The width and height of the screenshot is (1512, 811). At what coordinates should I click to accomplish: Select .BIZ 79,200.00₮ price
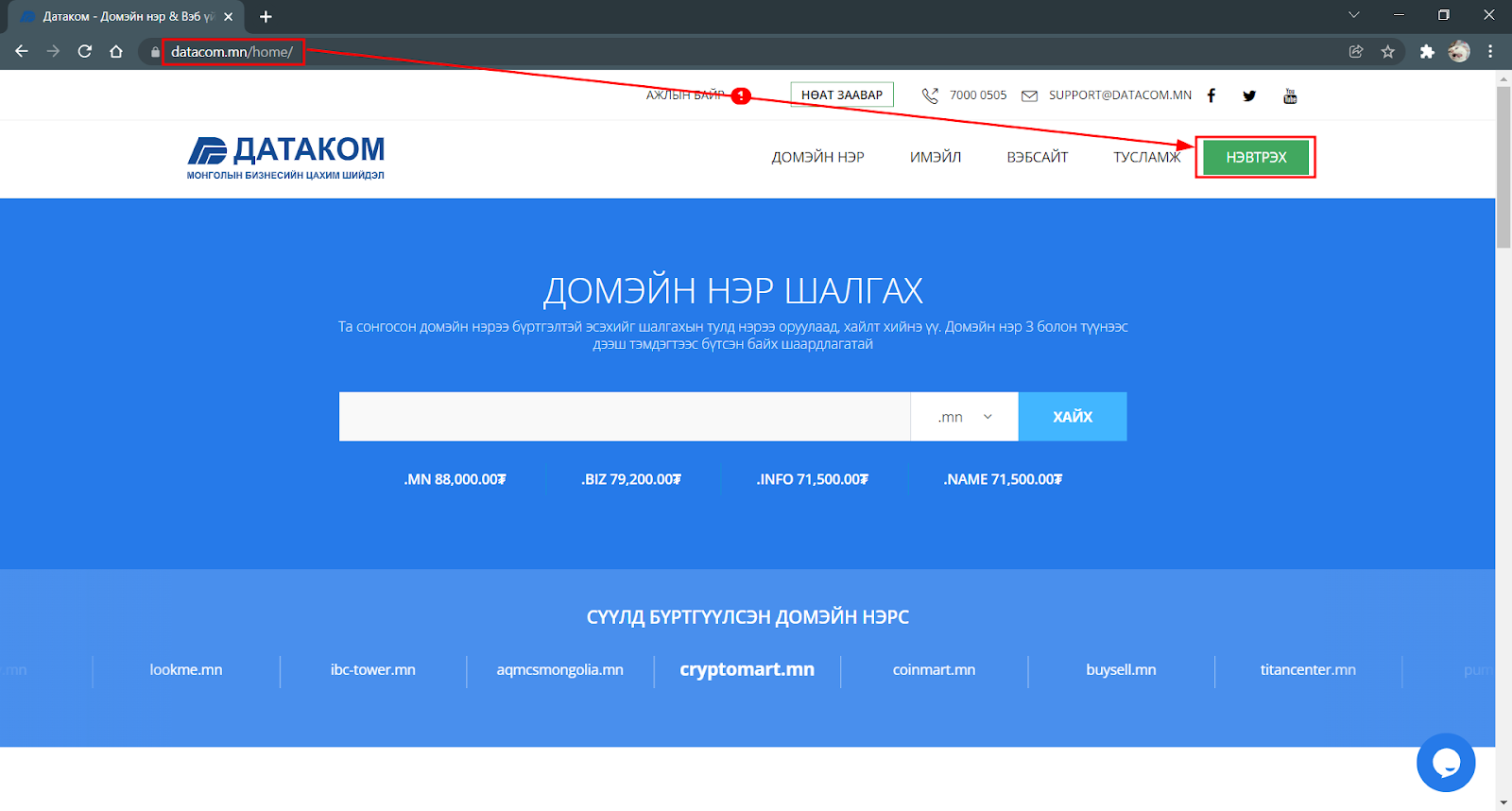coord(631,479)
